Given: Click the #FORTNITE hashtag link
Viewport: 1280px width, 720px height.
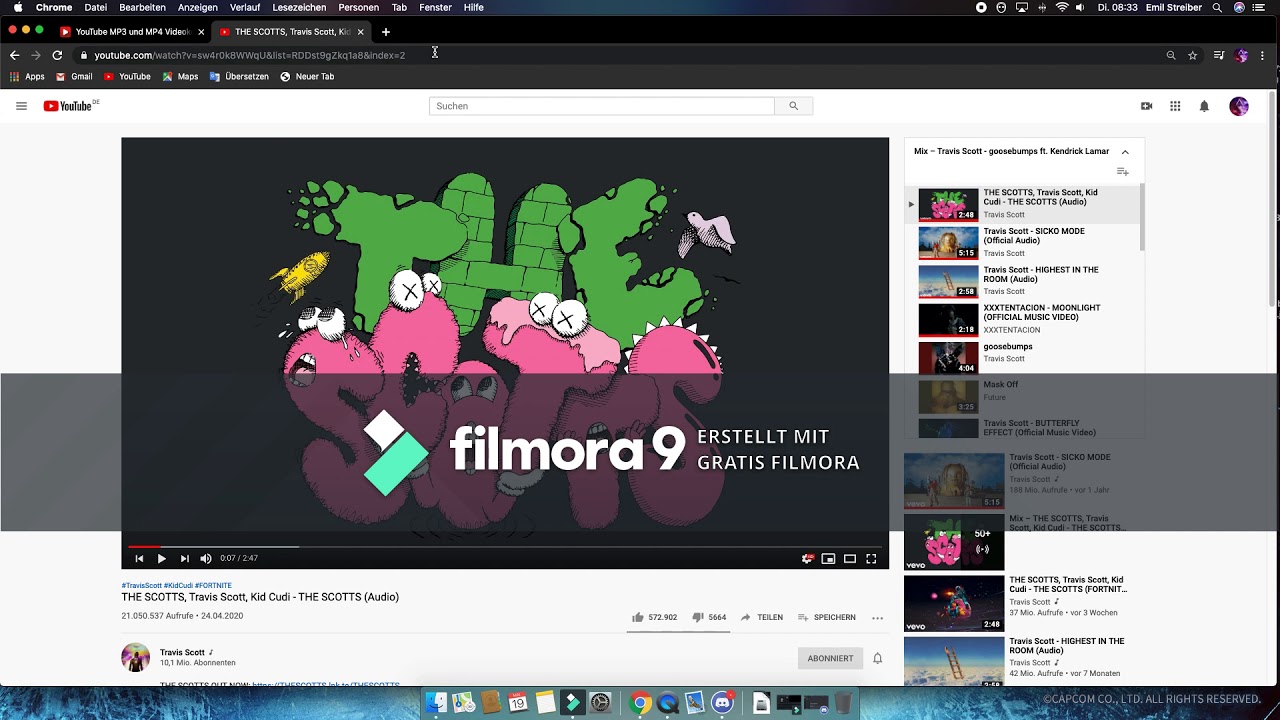Looking at the screenshot, I should tap(213, 585).
